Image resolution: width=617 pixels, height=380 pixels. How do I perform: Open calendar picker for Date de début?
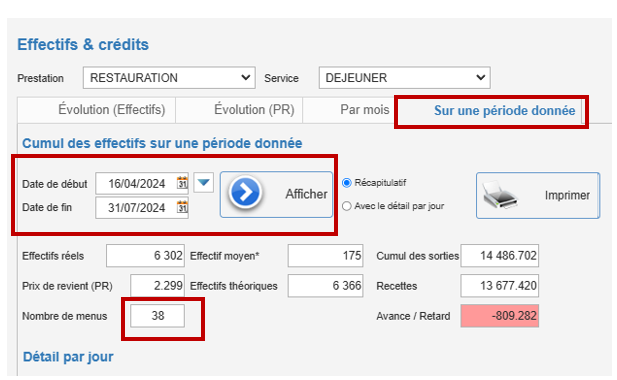coord(182,183)
